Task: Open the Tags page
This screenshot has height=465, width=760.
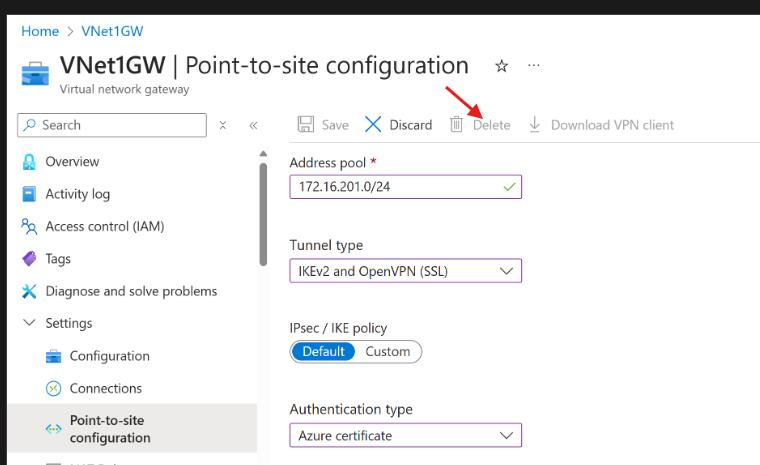Action: point(58,259)
